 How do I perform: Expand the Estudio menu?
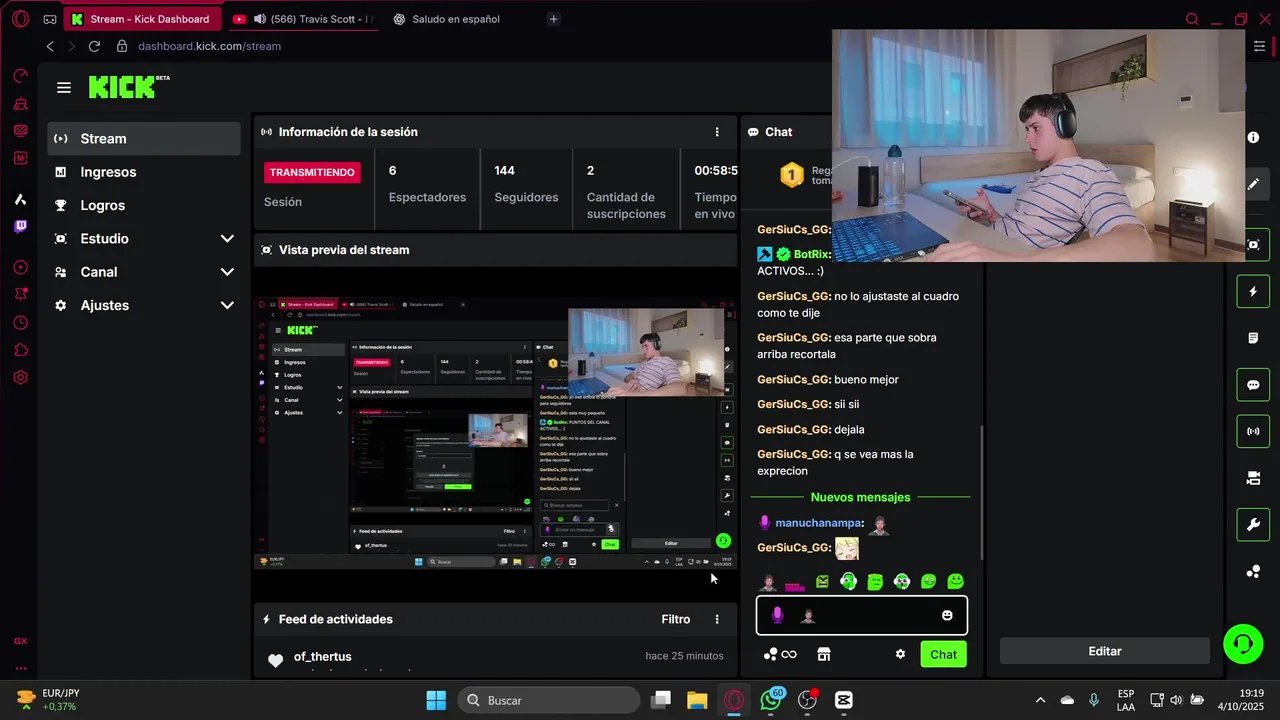click(x=144, y=239)
